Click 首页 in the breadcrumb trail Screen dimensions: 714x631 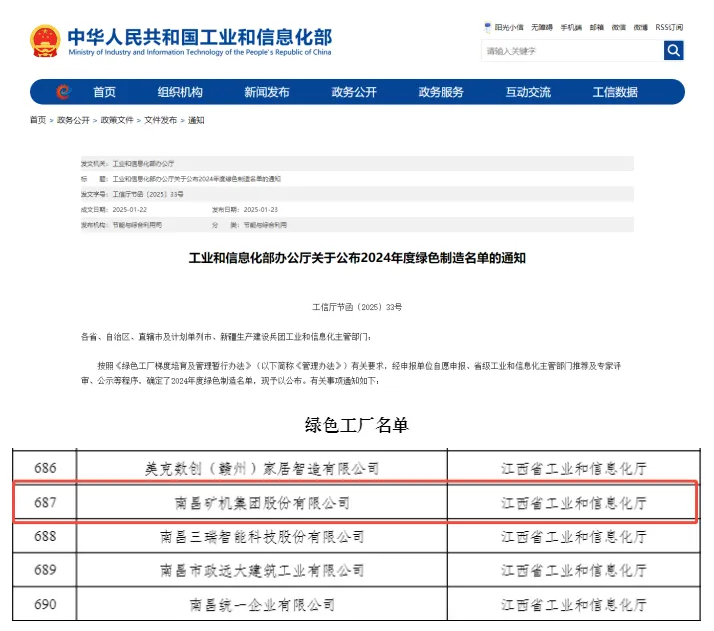(38, 120)
